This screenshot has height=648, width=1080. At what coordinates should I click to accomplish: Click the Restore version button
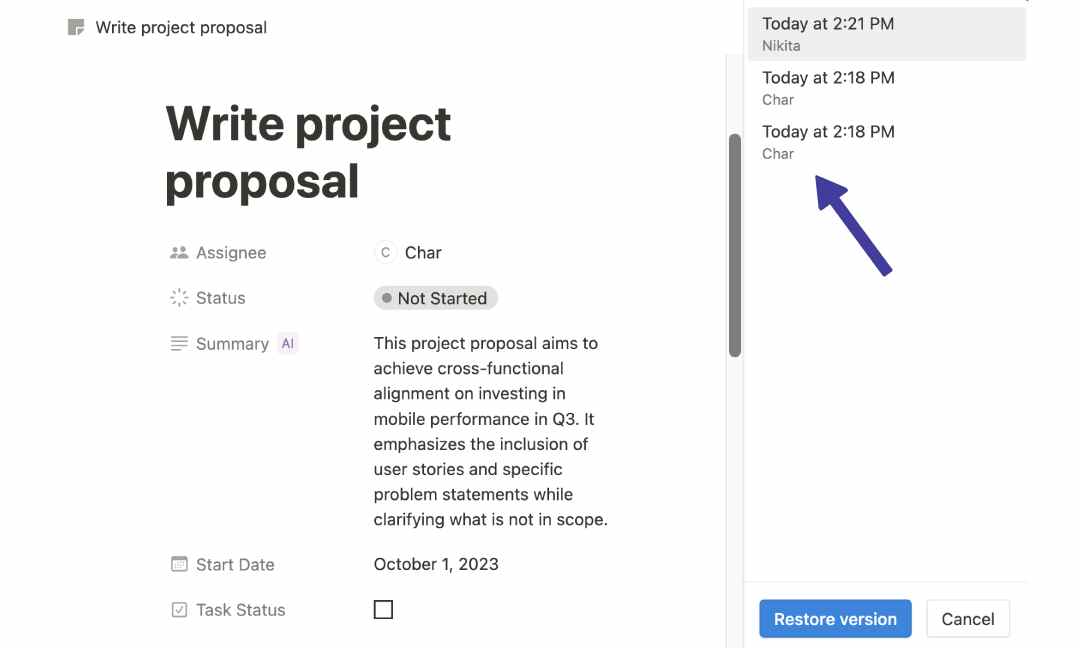835,618
